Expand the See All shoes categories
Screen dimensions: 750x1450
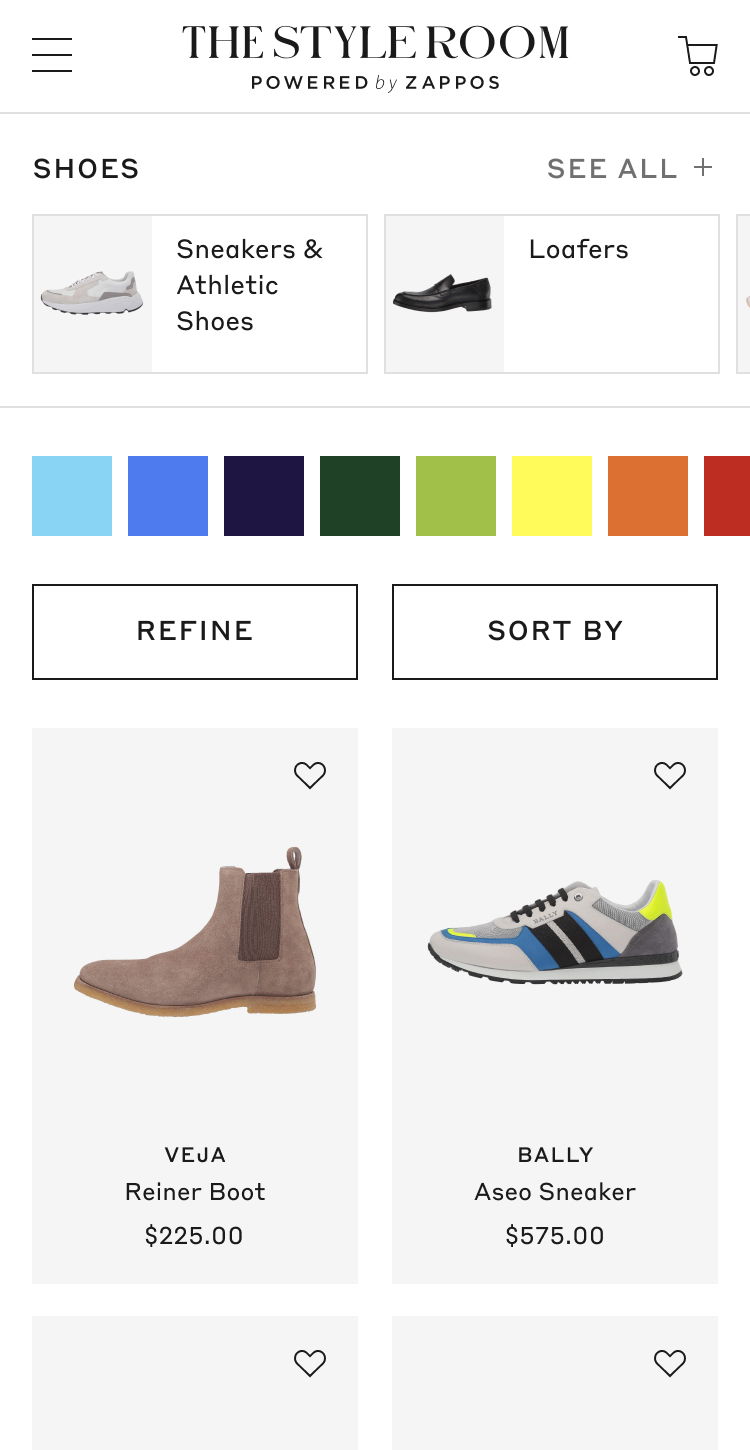pos(630,169)
